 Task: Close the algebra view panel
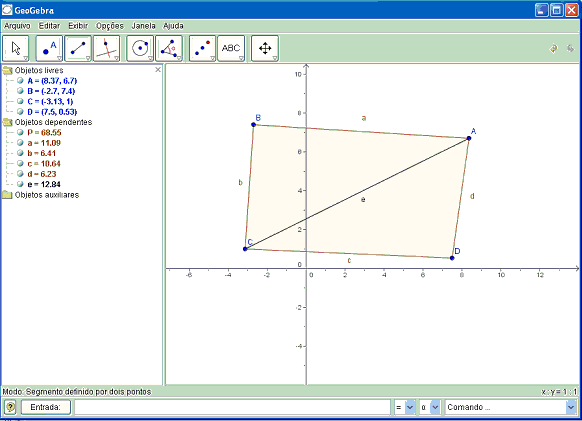(158, 69)
